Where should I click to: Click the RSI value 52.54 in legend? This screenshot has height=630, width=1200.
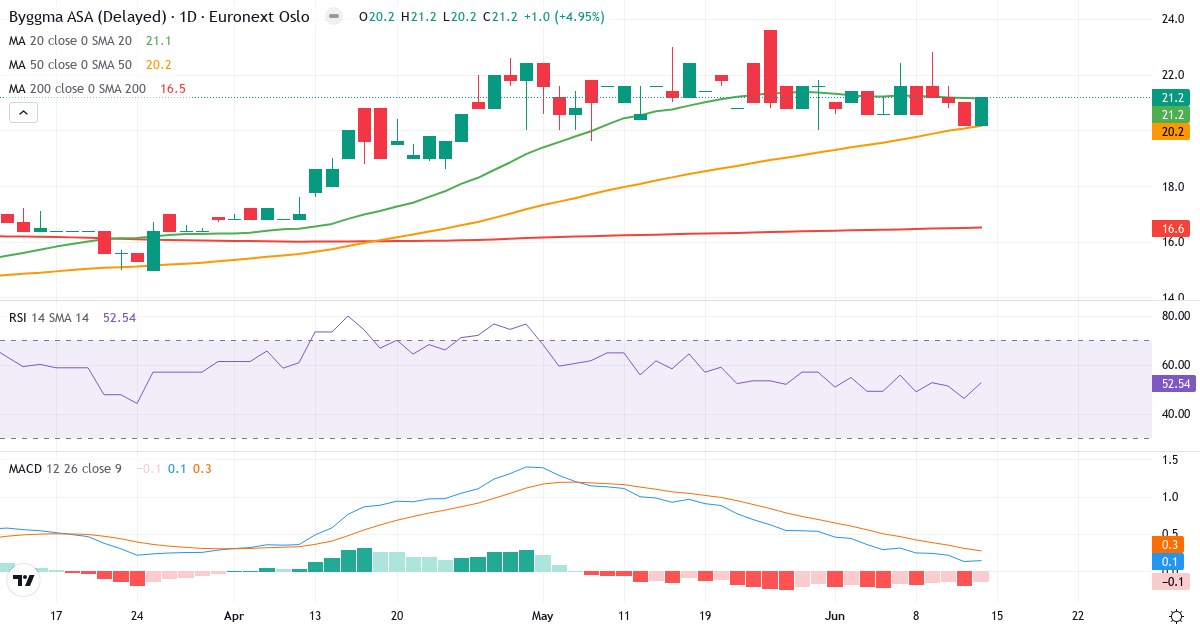[119, 318]
